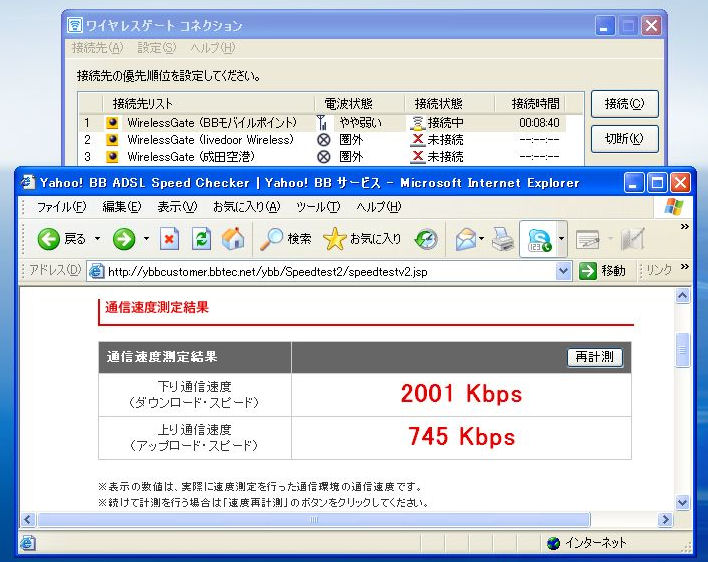Click the インターネット zone globe icon
708x562 pixels.
coord(553,543)
